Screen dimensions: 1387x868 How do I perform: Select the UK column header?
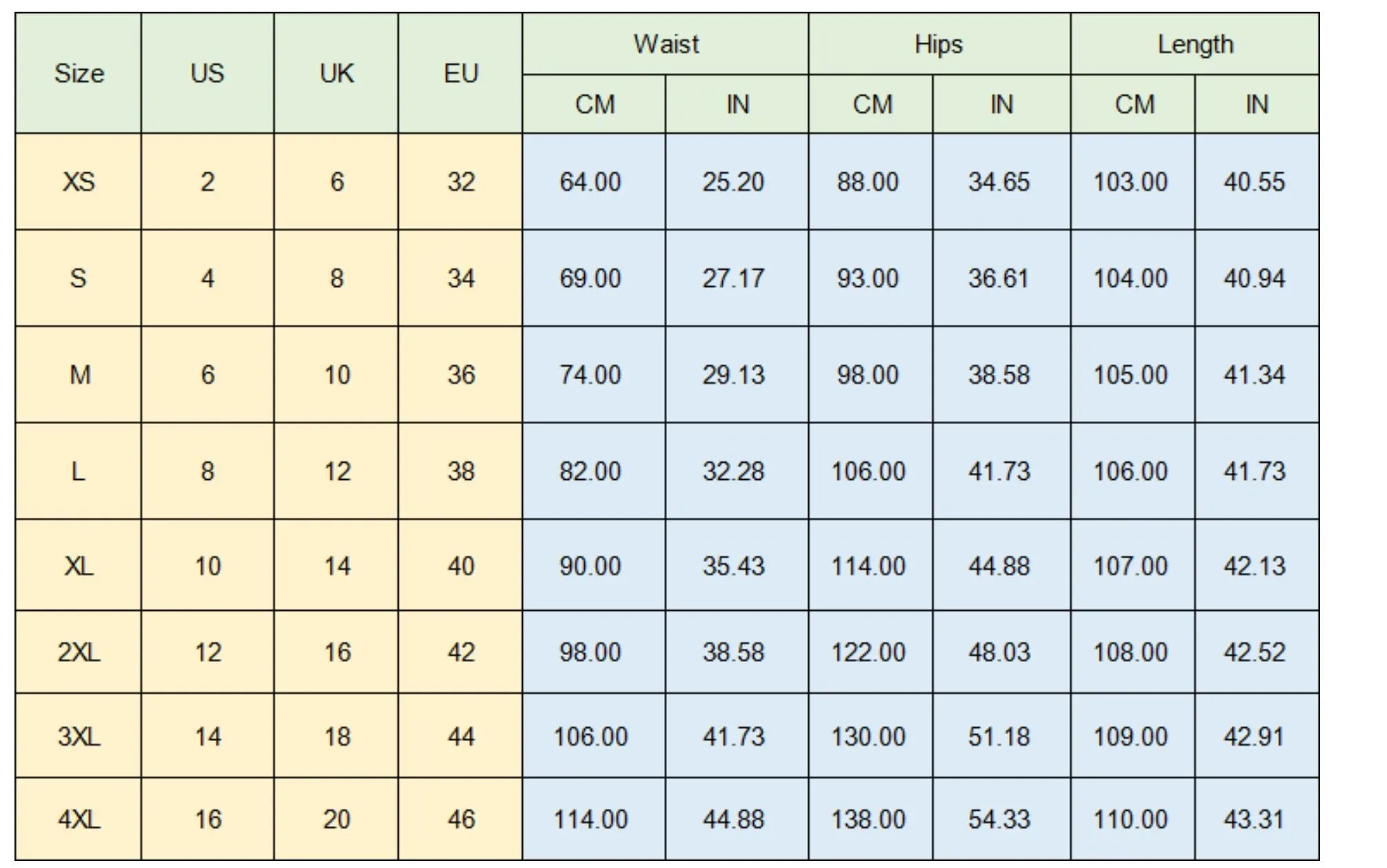337,73
